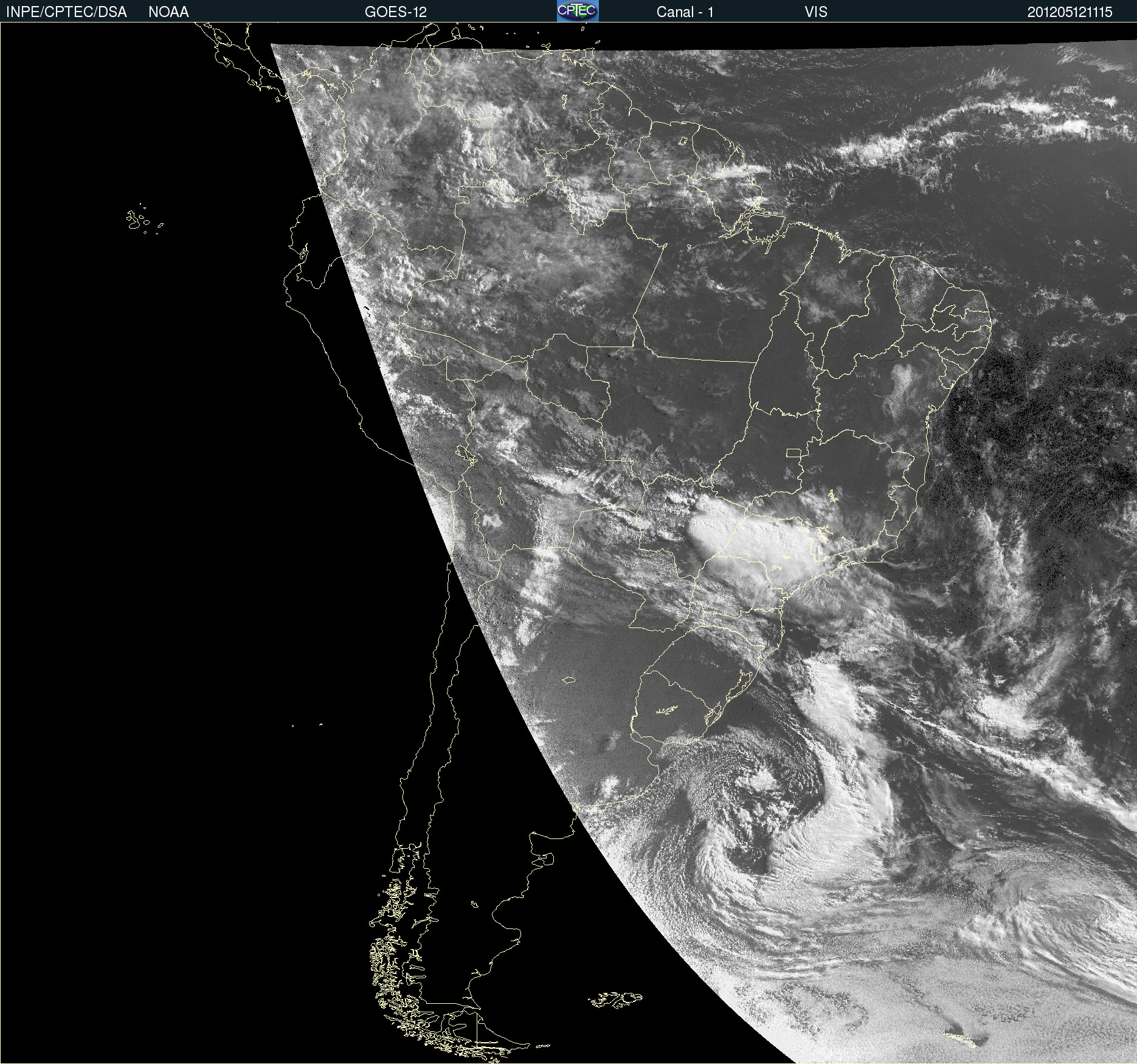Click the VIS band label
The width and height of the screenshot is (1137, 1064).
815,12
